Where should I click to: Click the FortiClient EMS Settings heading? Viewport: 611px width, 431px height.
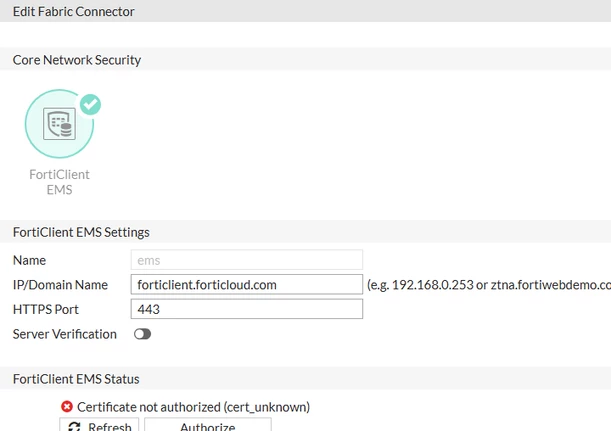(81, 232)
